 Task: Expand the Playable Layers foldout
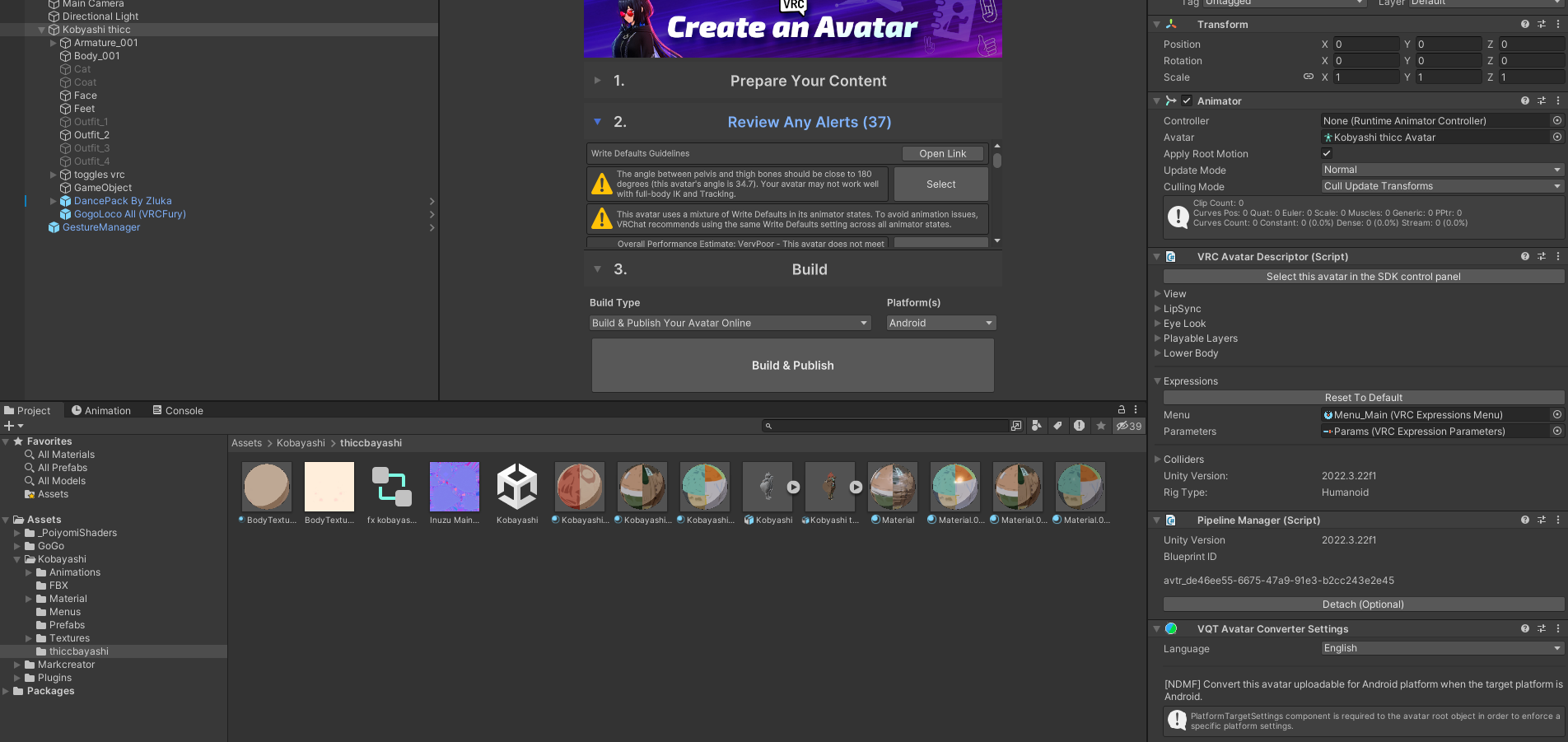pos(1157,338)
